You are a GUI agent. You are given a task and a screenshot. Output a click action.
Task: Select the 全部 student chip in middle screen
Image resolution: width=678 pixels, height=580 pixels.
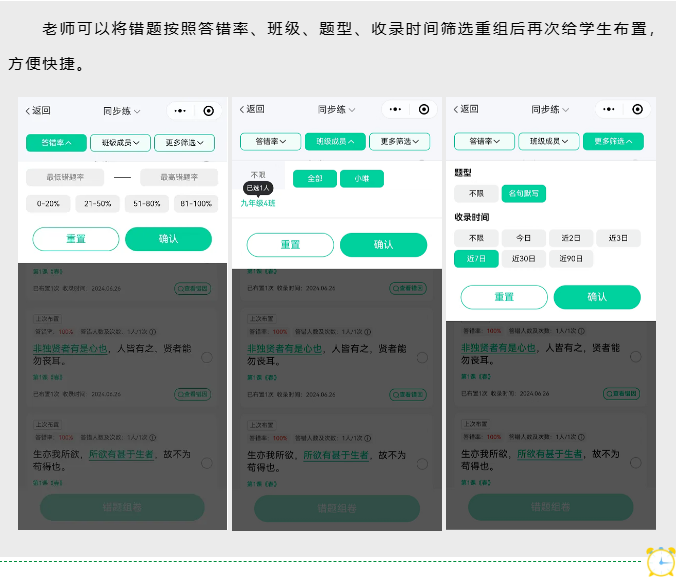tap(315, 178)
